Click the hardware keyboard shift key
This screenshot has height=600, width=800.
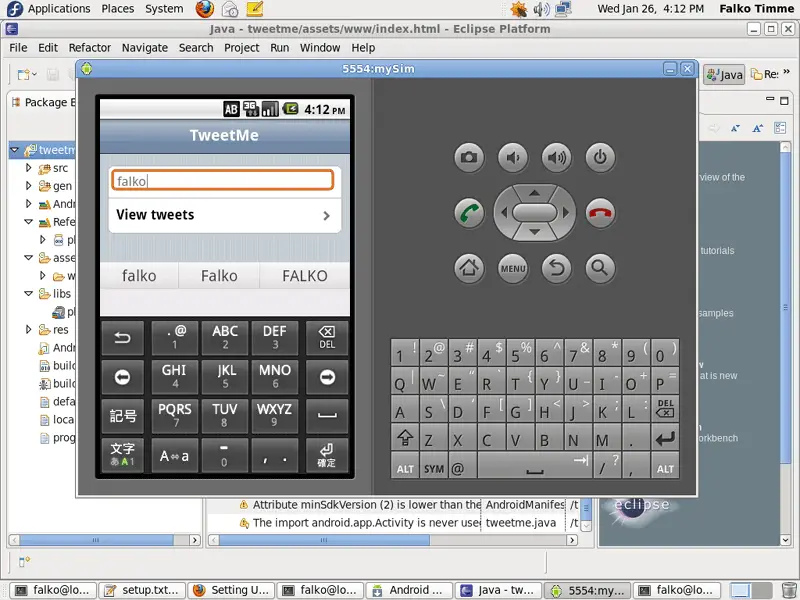point(405,437)
